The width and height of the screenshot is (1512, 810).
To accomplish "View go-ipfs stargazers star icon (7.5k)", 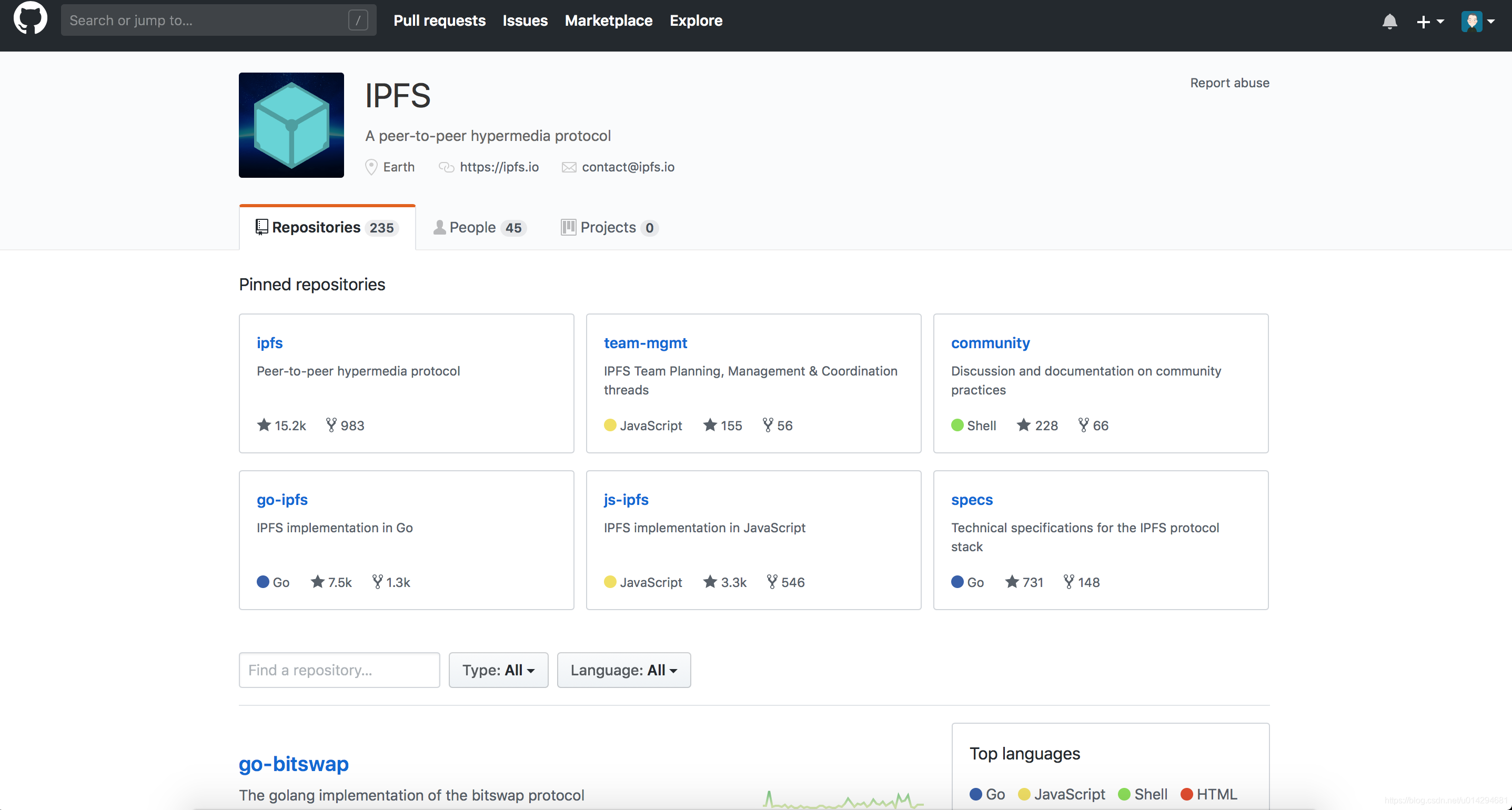I will [318, 581].
